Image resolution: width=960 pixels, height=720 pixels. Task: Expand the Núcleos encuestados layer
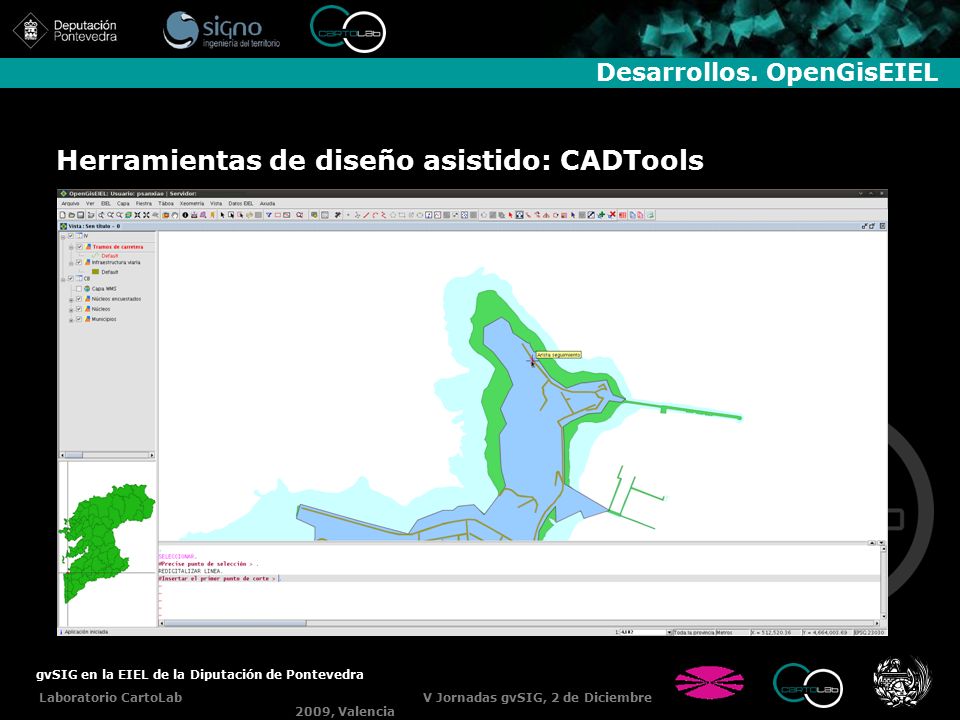click(x=71, y=300)
